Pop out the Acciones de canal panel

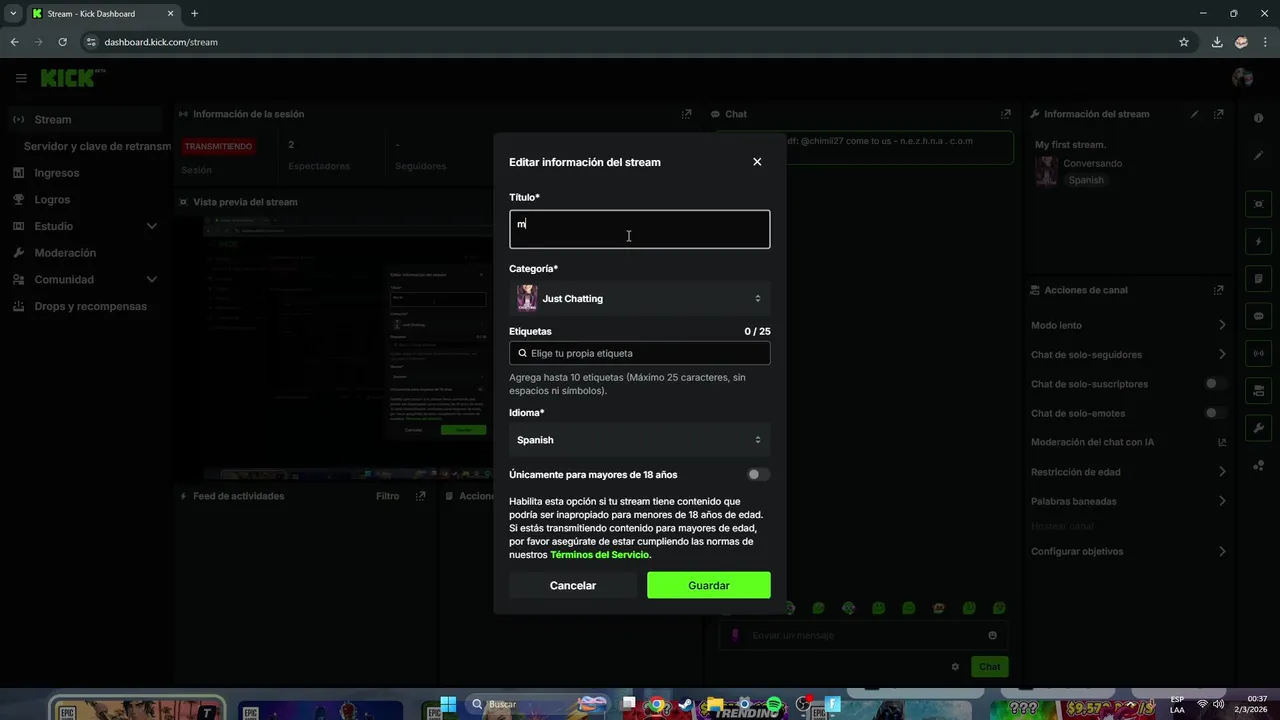[x=1218, y=290]
